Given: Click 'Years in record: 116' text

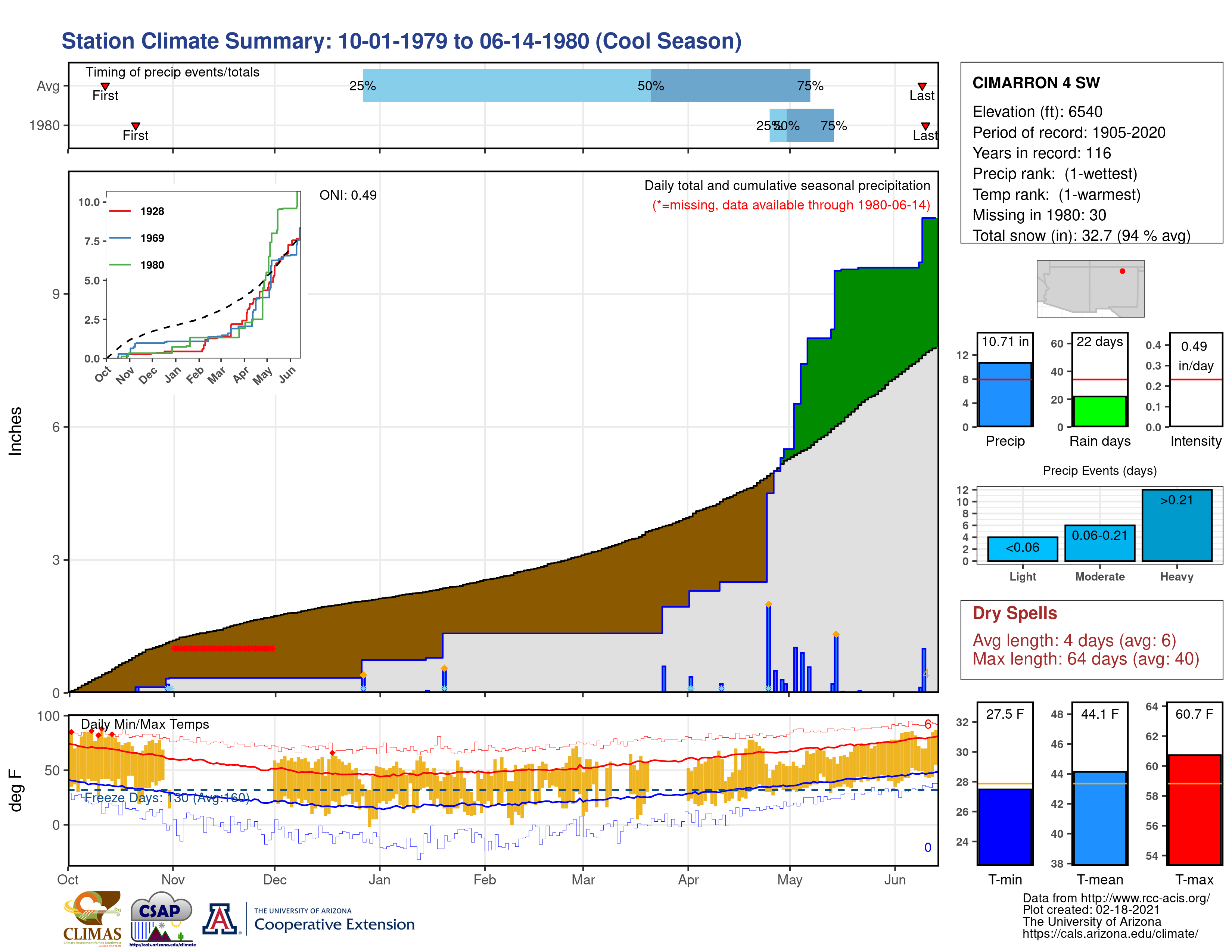Looking at the screenshot, I should tap(1041, 153).
